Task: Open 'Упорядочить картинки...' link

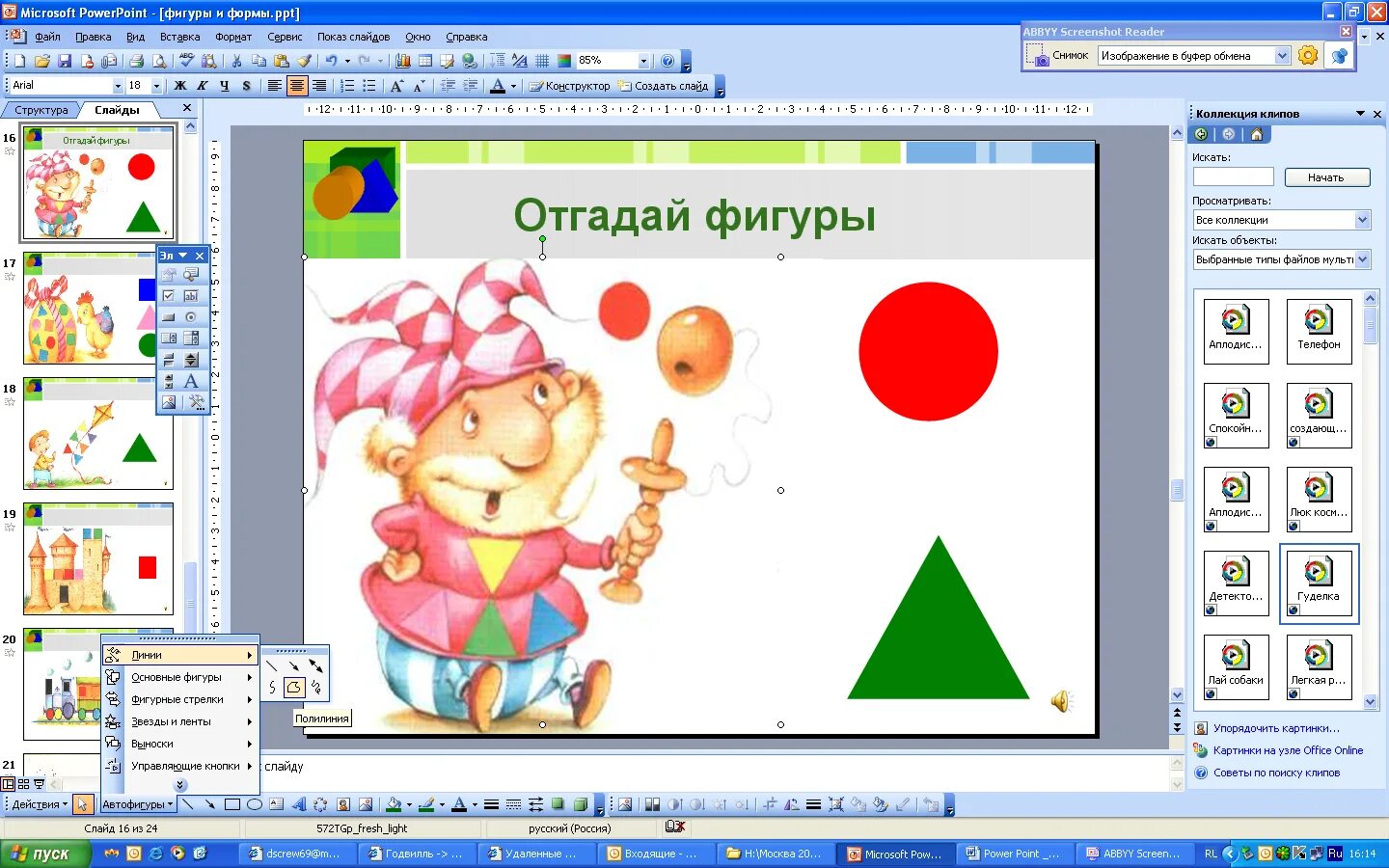Action: pyautogui.click(x=1276, y=728)
